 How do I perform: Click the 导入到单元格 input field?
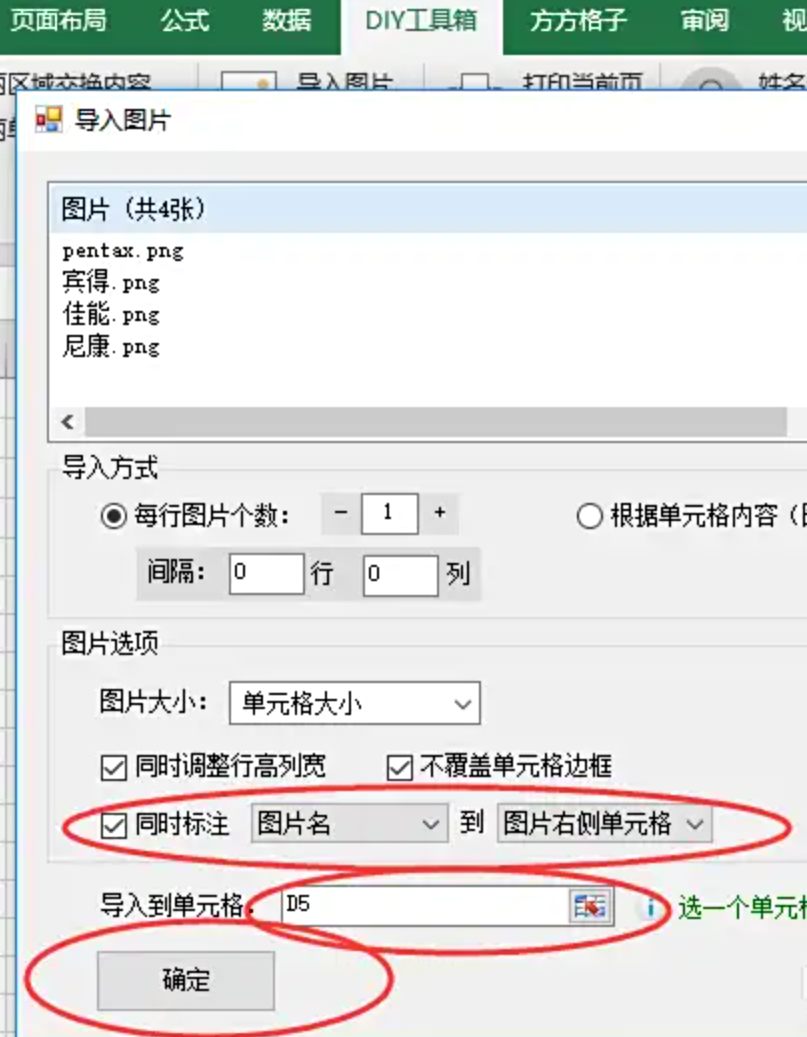tap(425, 906)
